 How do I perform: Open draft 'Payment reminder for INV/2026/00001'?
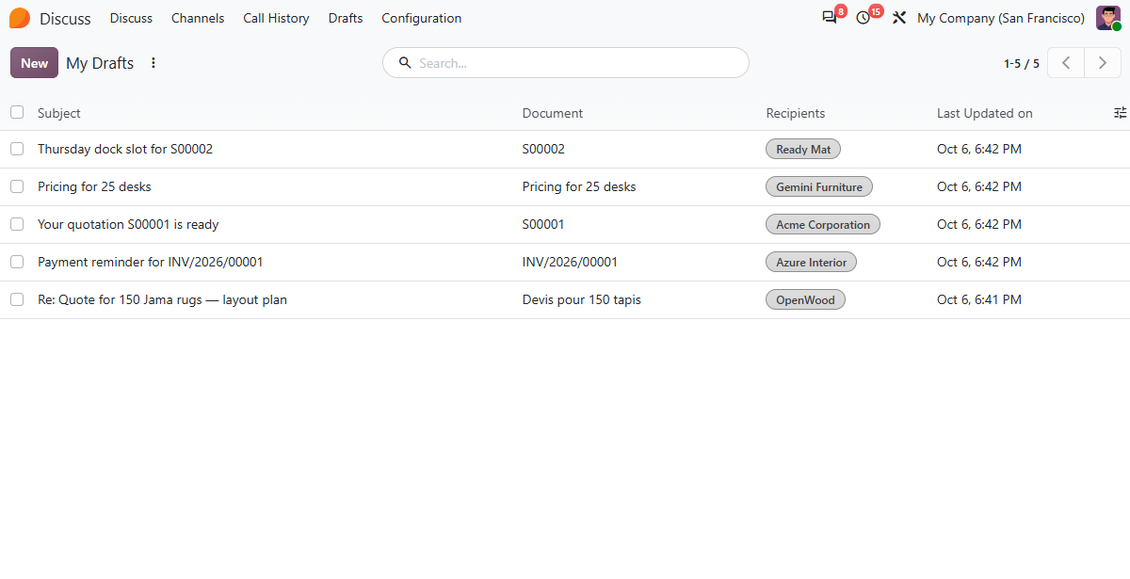(x=150, y=262)
